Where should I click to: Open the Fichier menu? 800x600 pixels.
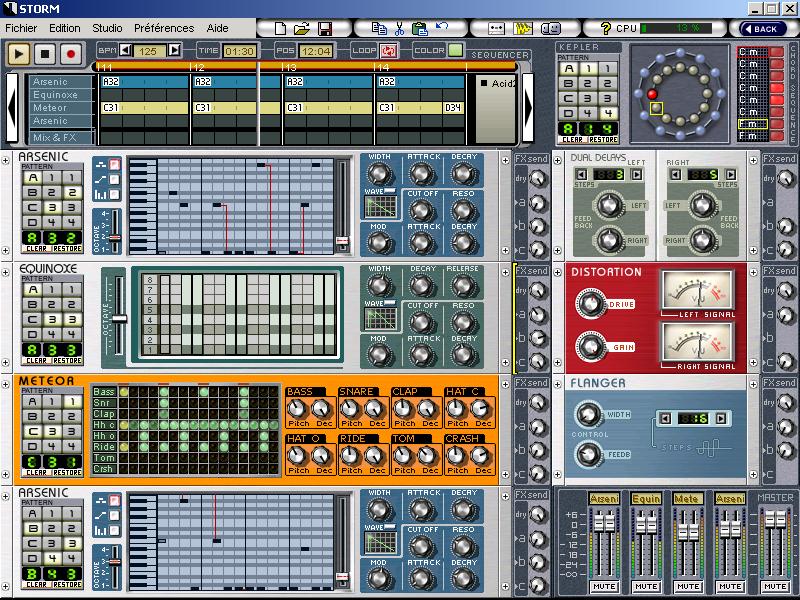tap(20, 28)
